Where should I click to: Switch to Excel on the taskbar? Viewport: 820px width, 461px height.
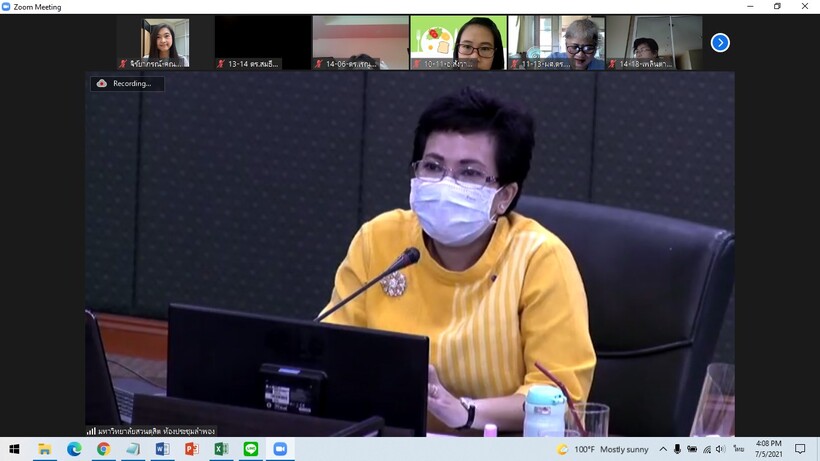point(221,449)
